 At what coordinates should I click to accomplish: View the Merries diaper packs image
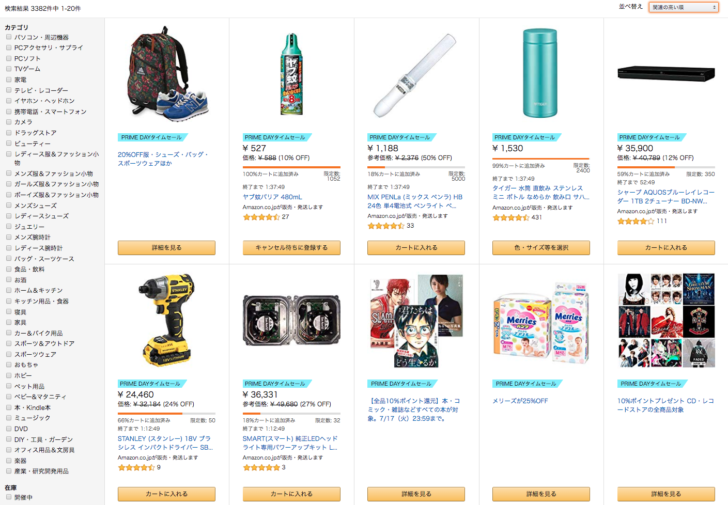pyautogui.click(x=541, y=322)
